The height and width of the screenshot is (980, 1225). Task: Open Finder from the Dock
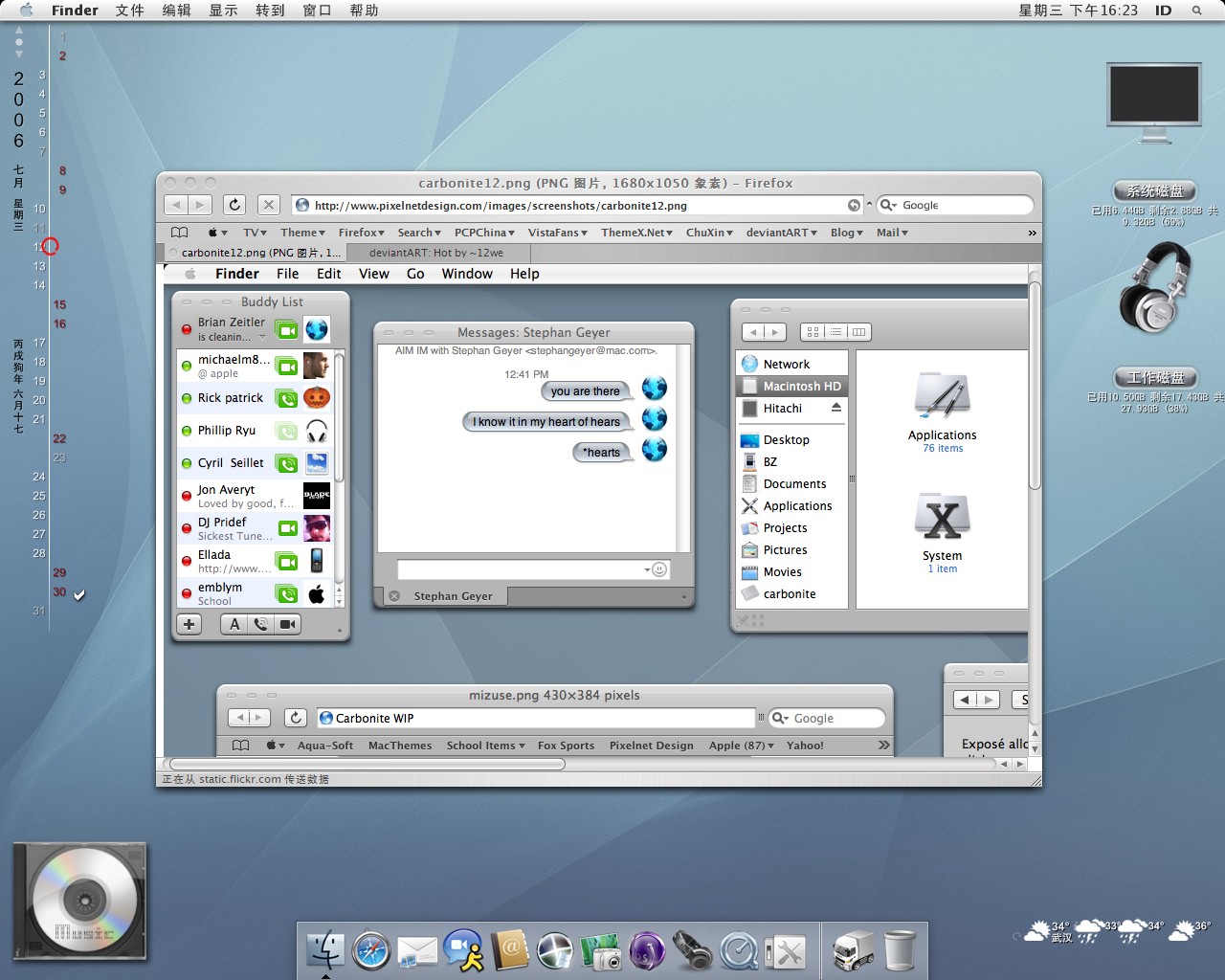tap(325, 950)
